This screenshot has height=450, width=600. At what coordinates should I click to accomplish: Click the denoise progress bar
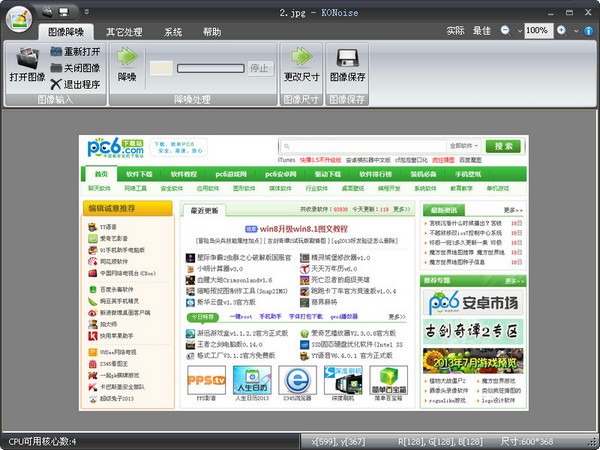210,68
